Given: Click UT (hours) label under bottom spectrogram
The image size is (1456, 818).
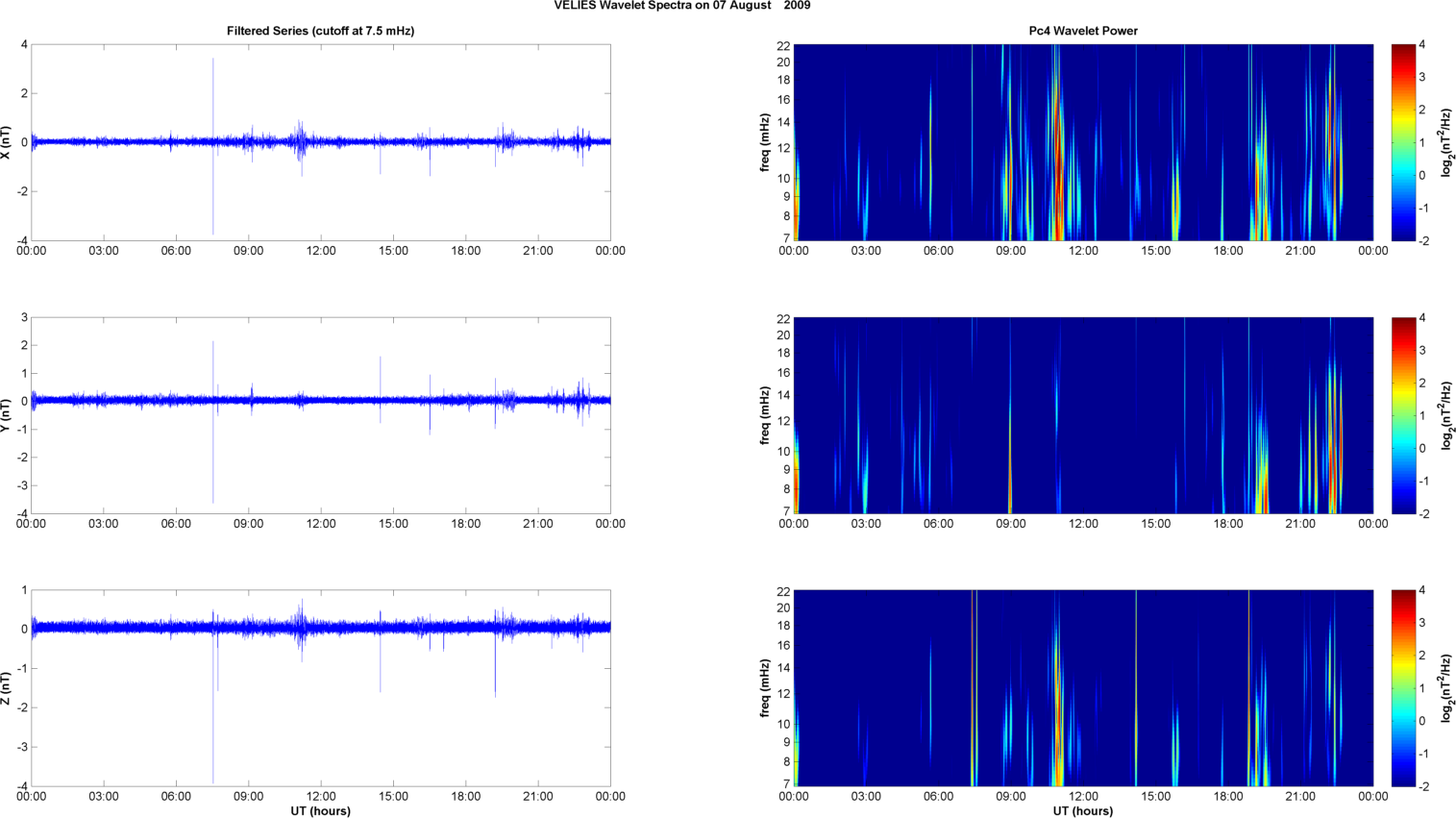Looking at the screenshot, I should point(1082,811).
